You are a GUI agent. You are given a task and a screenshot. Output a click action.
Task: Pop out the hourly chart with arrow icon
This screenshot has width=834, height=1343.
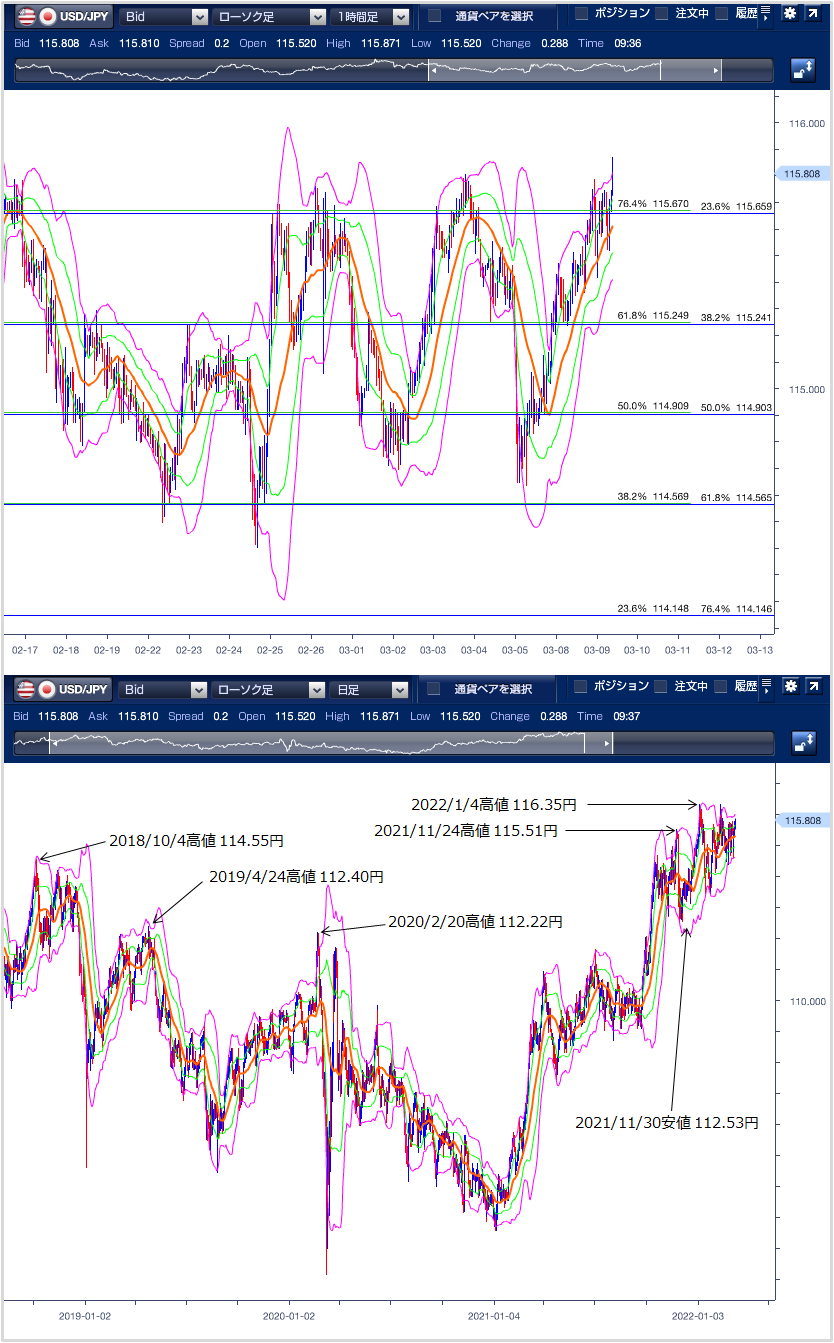click(814, 15)
